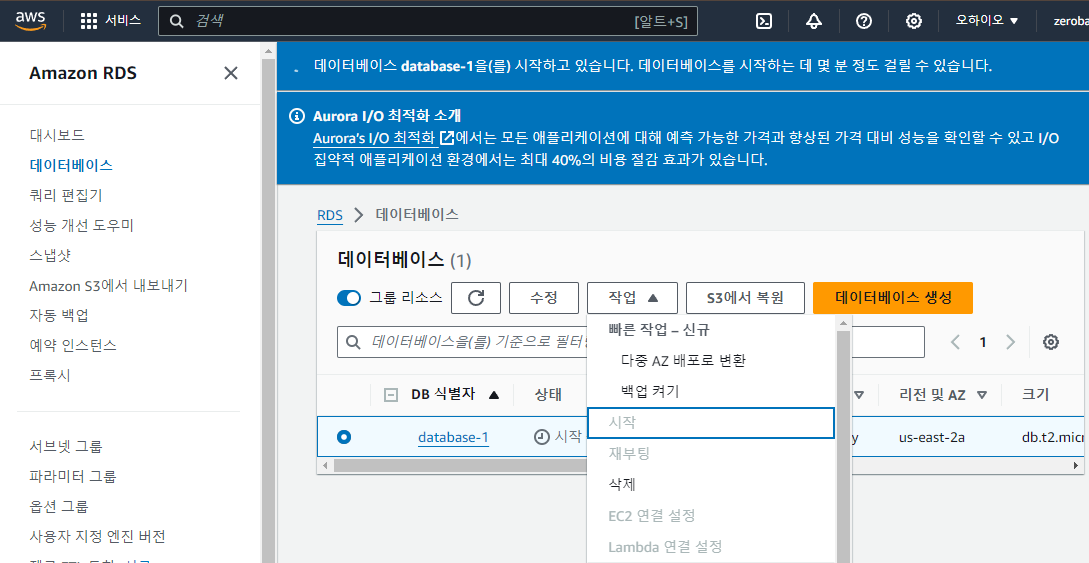
Task: Click the Create database button
Action: 893,298
